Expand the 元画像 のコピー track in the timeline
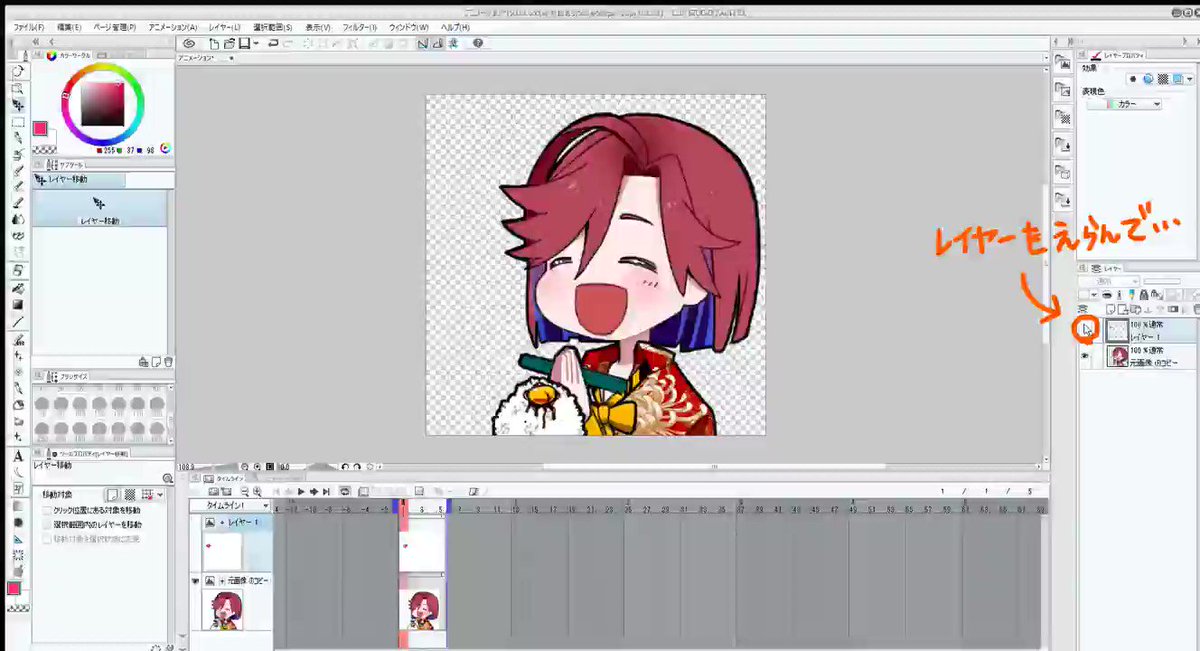Image resolution: width=1200 pixels, height=651 pixels. point(221,580)
